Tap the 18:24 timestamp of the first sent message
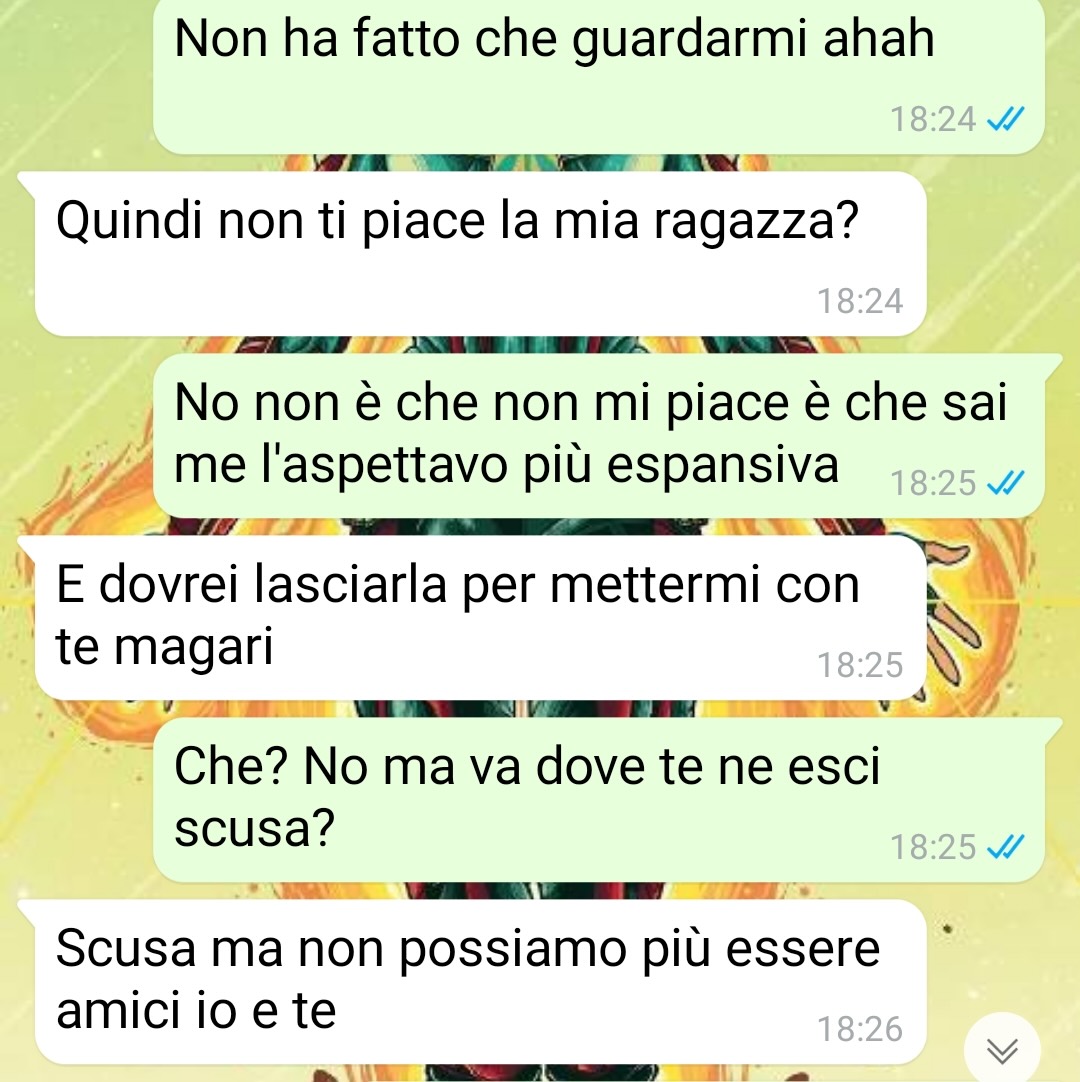The height and width of the screenshot is (1082, 1080). (933, 119)
